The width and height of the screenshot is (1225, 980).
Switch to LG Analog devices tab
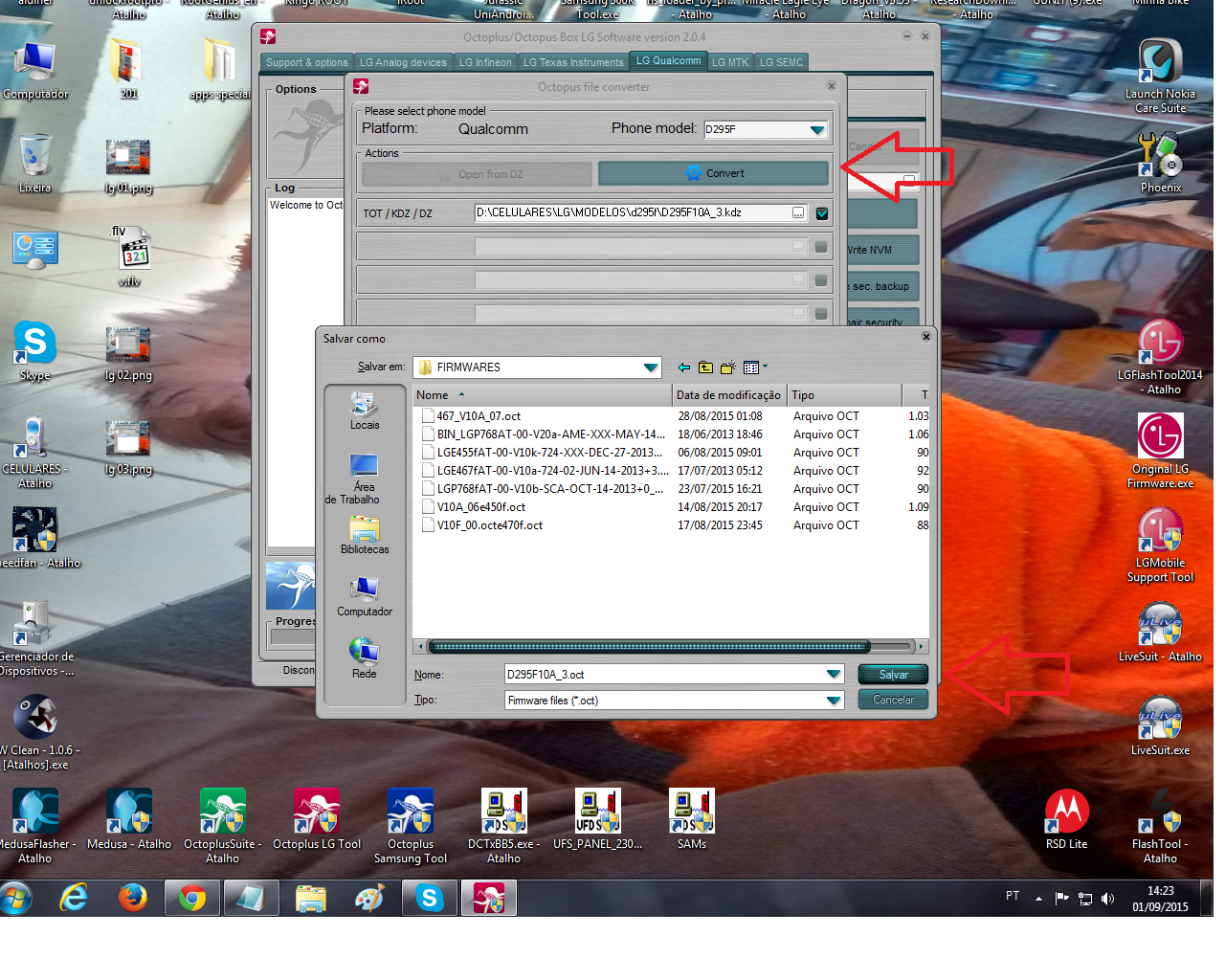403,62
